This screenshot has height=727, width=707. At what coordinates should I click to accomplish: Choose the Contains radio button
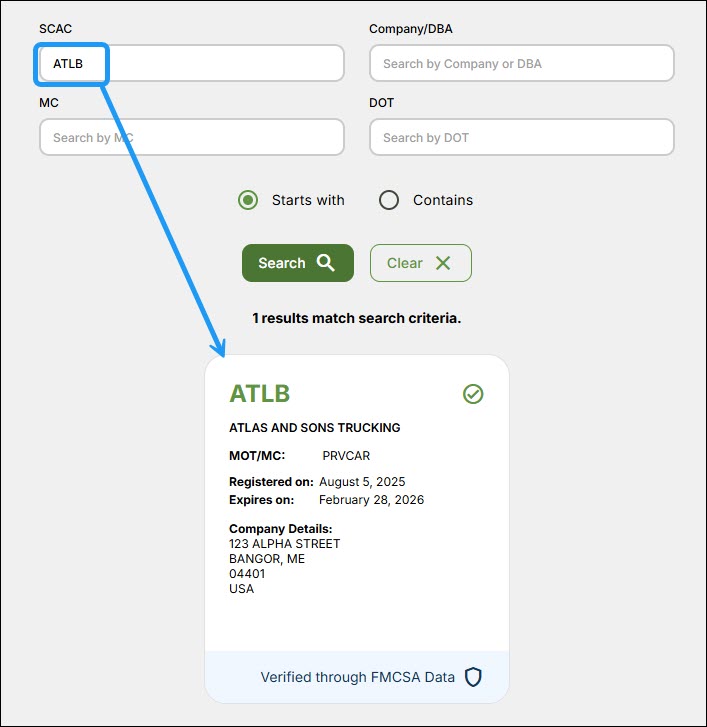(389, 200)
